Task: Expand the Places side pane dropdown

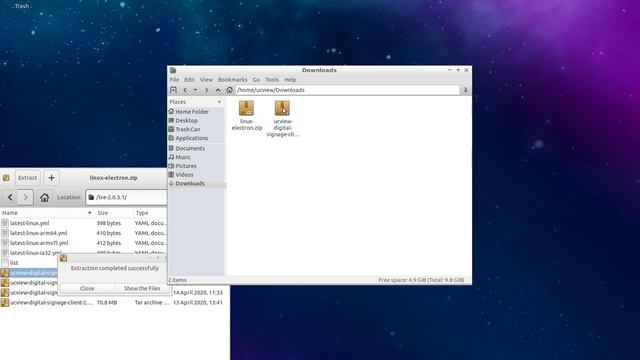Action: (x=219, y=102)
